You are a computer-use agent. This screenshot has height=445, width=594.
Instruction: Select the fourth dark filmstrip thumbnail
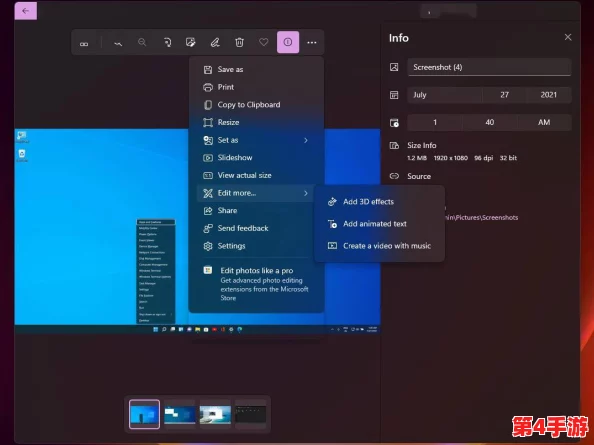(x=250, y=414)
